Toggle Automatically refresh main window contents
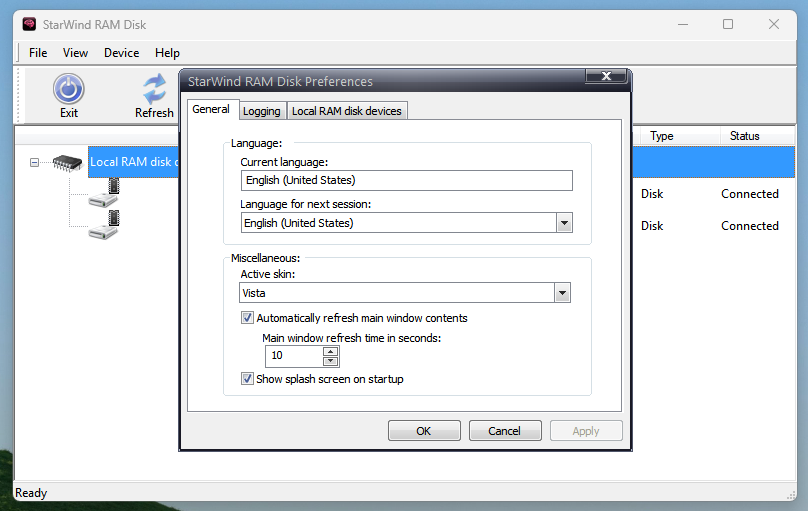The width and height of the screenshot is (808, 511). pos(248,318)
